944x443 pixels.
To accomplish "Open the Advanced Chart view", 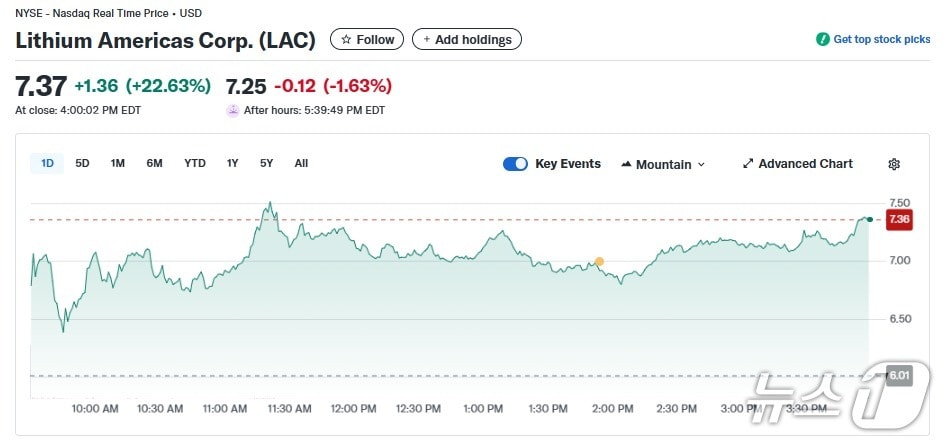I will point(805,164).
